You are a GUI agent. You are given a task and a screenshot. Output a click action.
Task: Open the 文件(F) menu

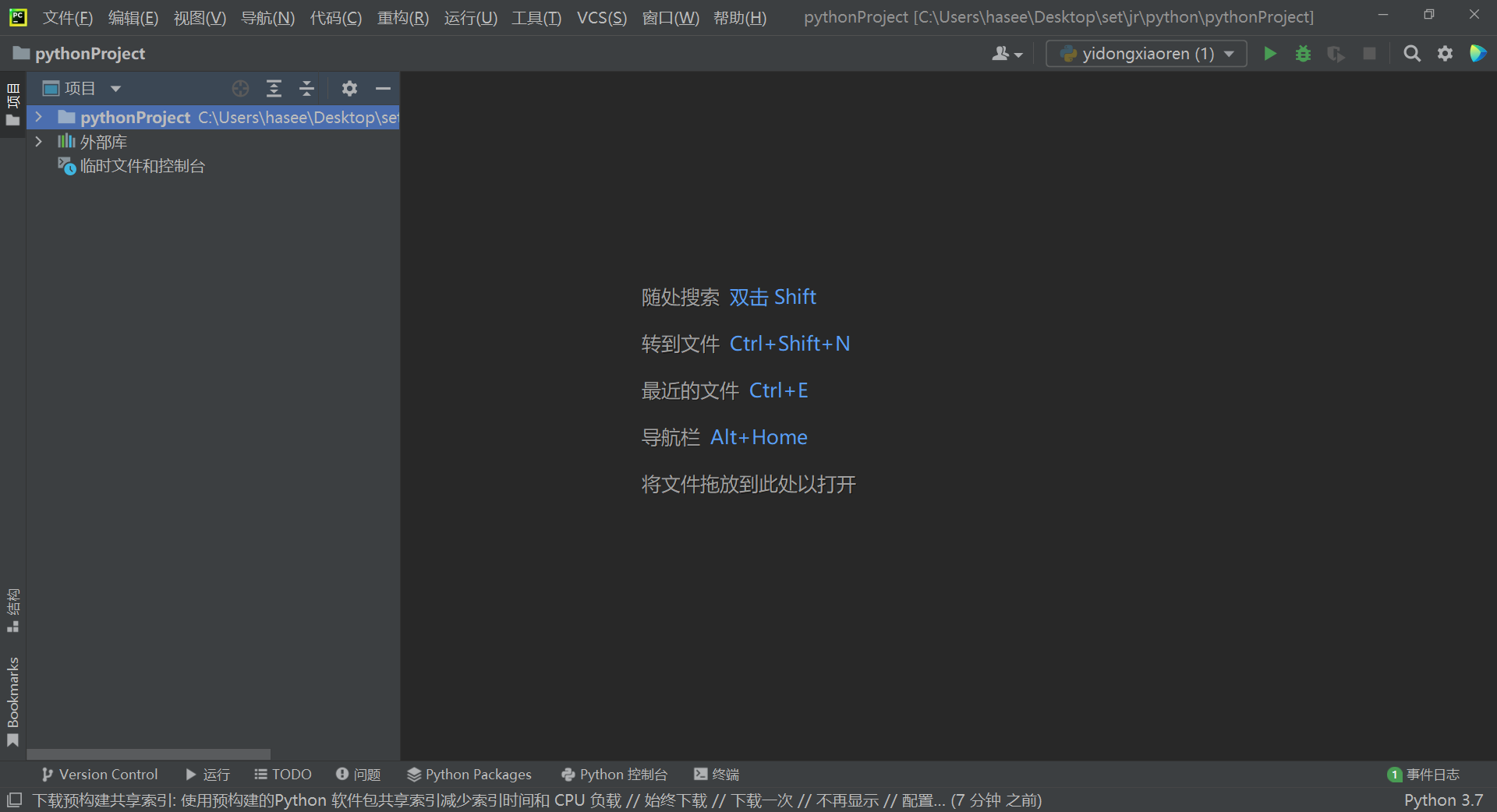tap(66, 17)
